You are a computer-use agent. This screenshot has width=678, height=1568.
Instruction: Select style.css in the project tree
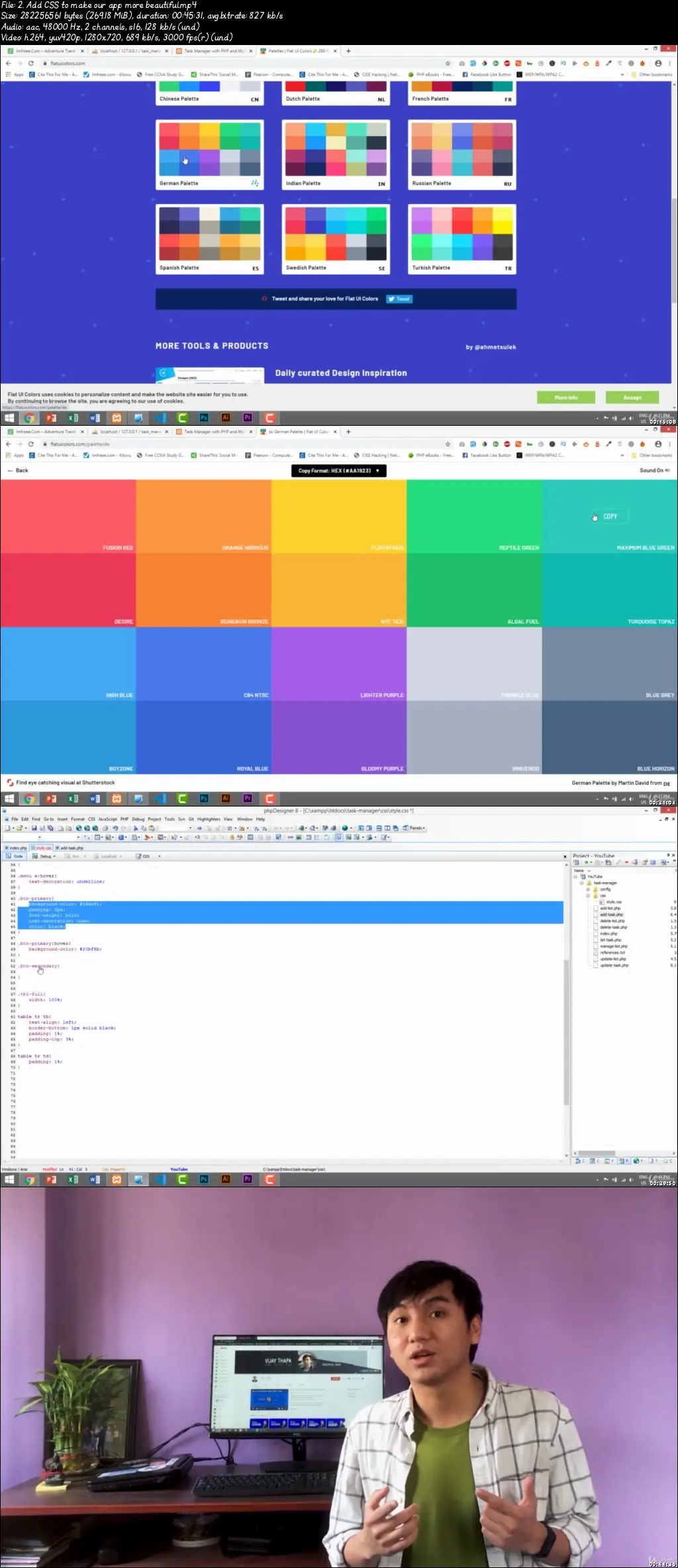point(614,902)
